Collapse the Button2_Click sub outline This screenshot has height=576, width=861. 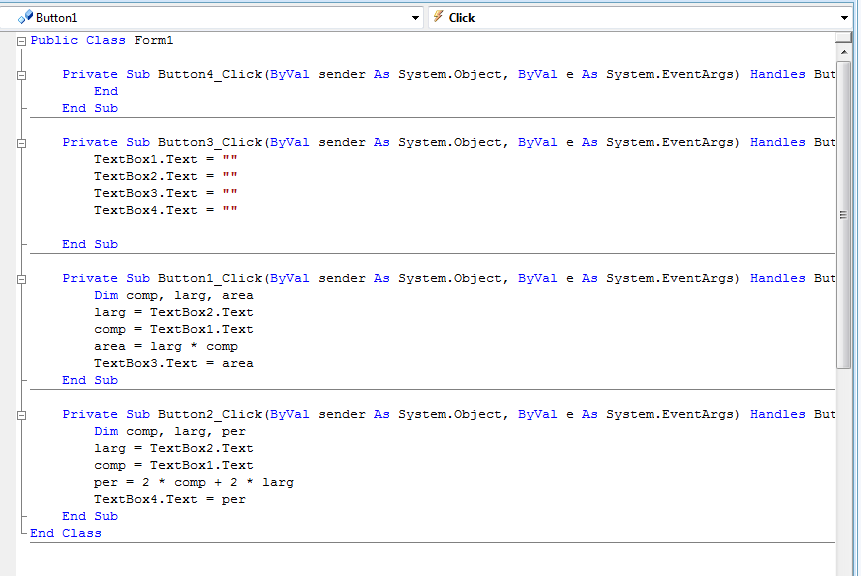click(x=21, y=416)
